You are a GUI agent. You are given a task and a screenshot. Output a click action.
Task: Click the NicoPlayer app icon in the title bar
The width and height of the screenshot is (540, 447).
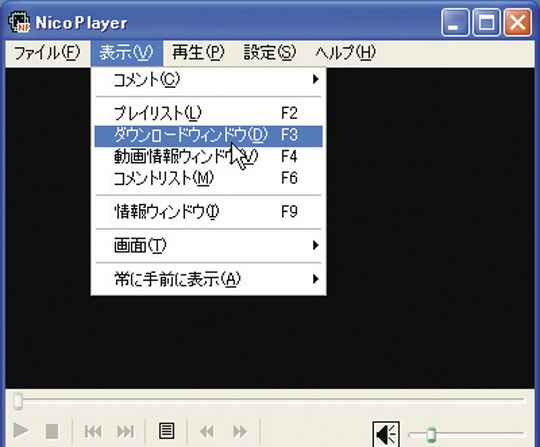(x=19, y=22)
